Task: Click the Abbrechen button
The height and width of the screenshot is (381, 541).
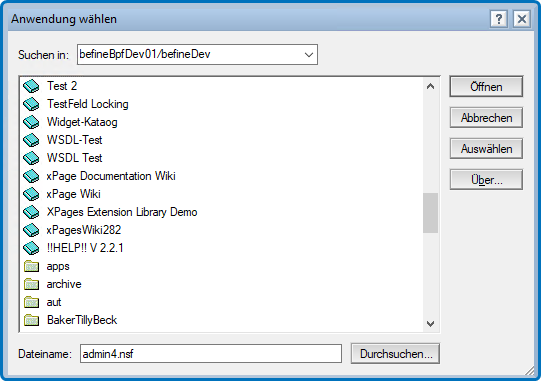Action: click(x=486, y=118)
